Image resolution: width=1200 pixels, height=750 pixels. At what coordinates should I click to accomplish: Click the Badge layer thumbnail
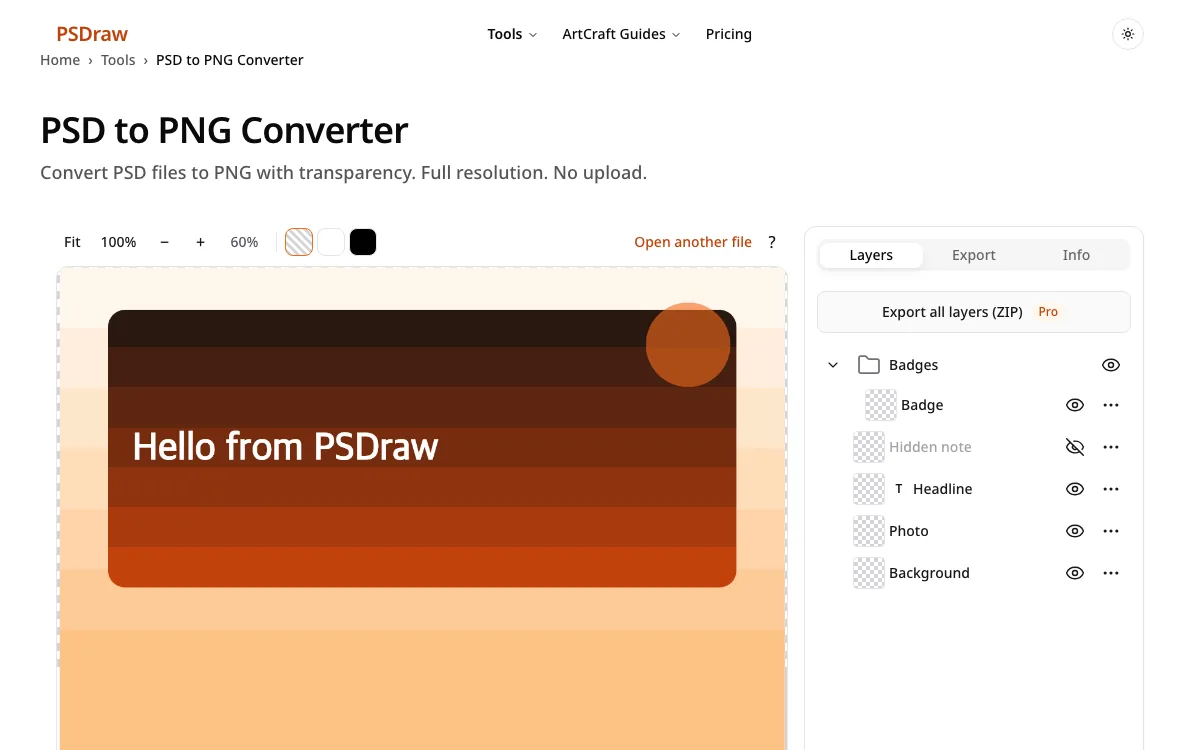point(881,405)
